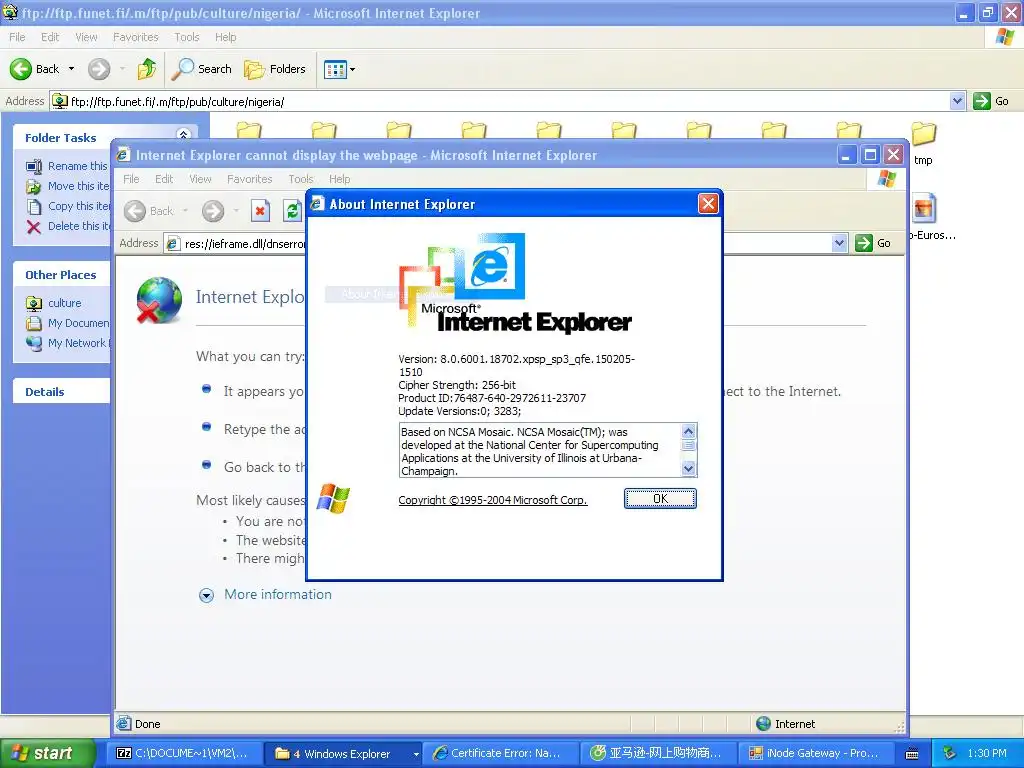Toggle the Folders pane button
Image resolution: width=1024 pixels, height=768 pixels.
tap(275, 69)
